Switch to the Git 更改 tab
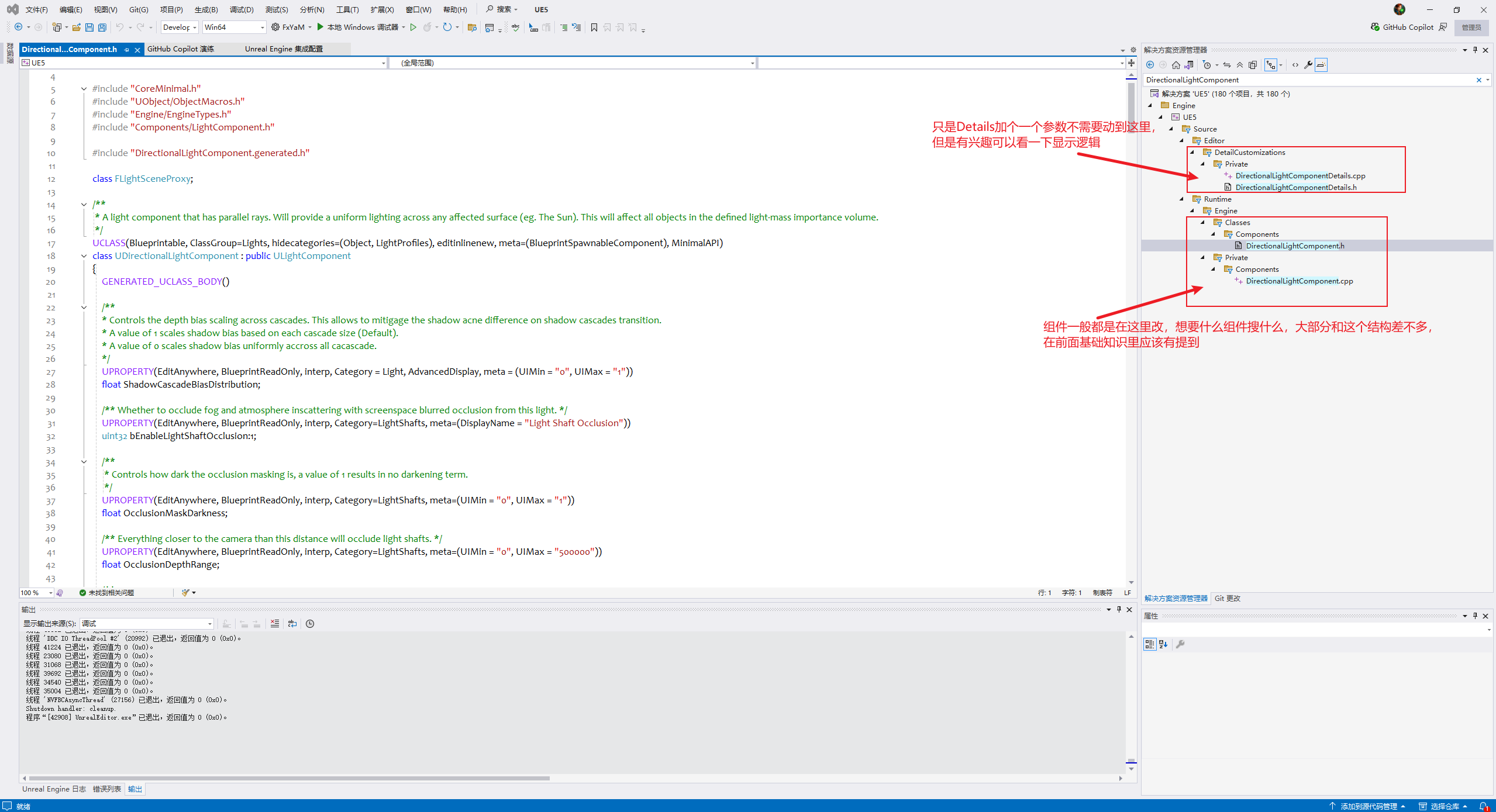Screen dimensions: 1496x812 pos(1227,599)
